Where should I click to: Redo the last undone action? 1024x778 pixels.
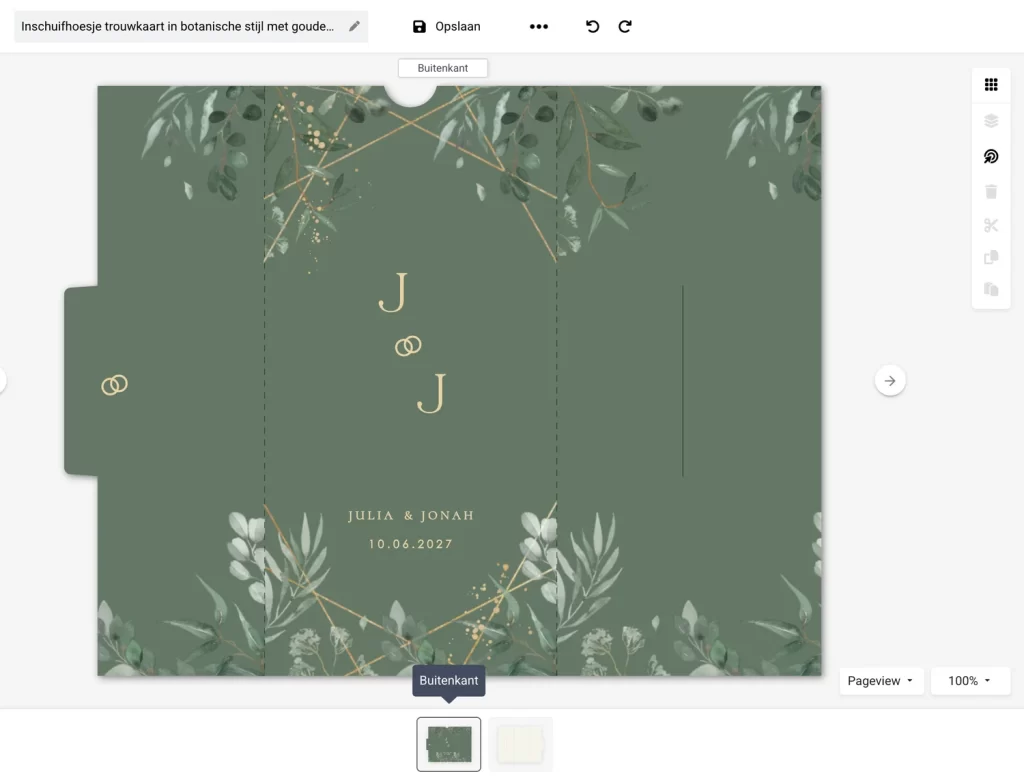click(x=625, y=27)
